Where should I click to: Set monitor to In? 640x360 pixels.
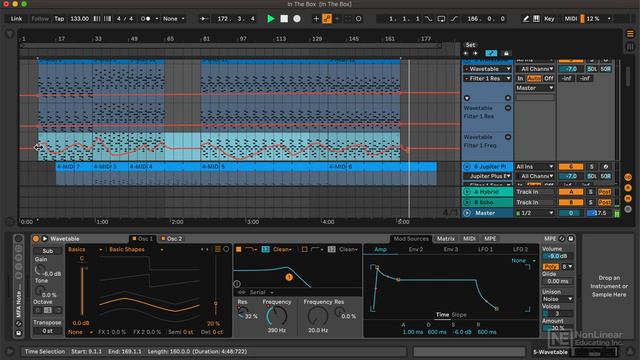[520, 78]
